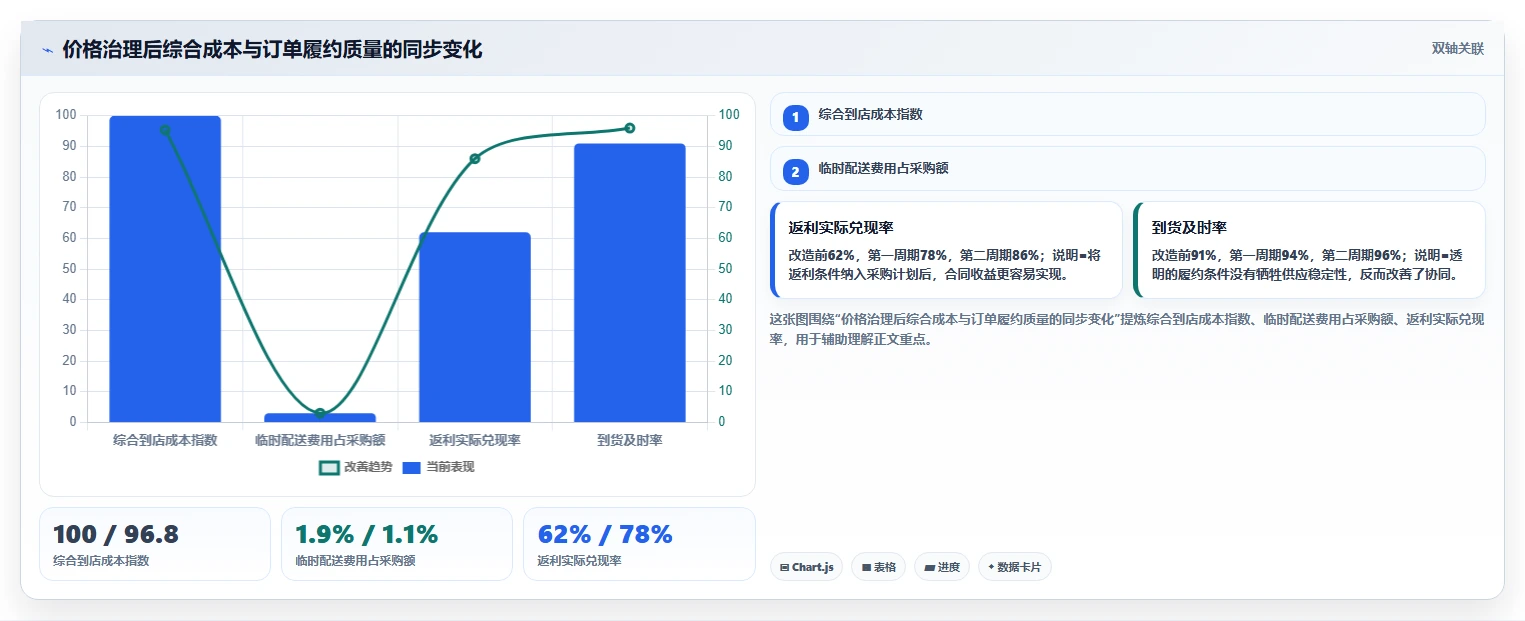Image resolution: width=1525 pixels, height=621 pixels.
Task: Select list item 临时配送费用占采购额
Action: click(x=1128, y=168)
